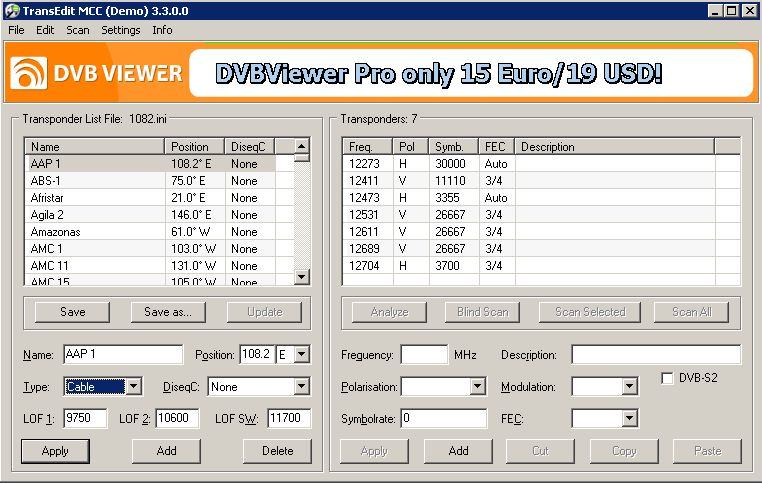The image size is (762, 483).
Task: Click the TransEdit title bar app icon
Action: (x=12, y=10)
